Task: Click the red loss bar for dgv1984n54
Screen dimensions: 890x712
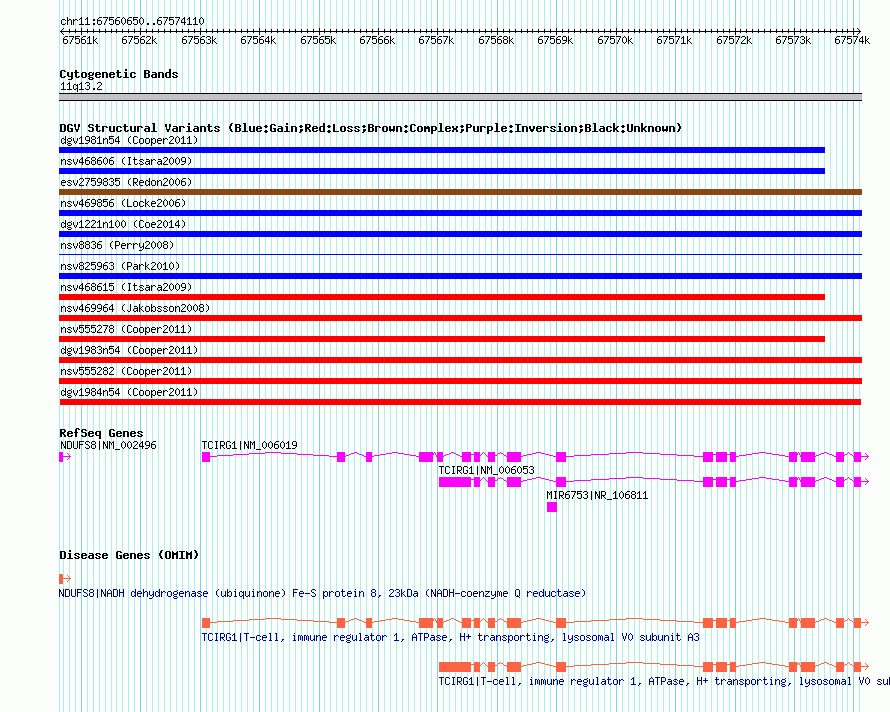Action: pos(460,403)
